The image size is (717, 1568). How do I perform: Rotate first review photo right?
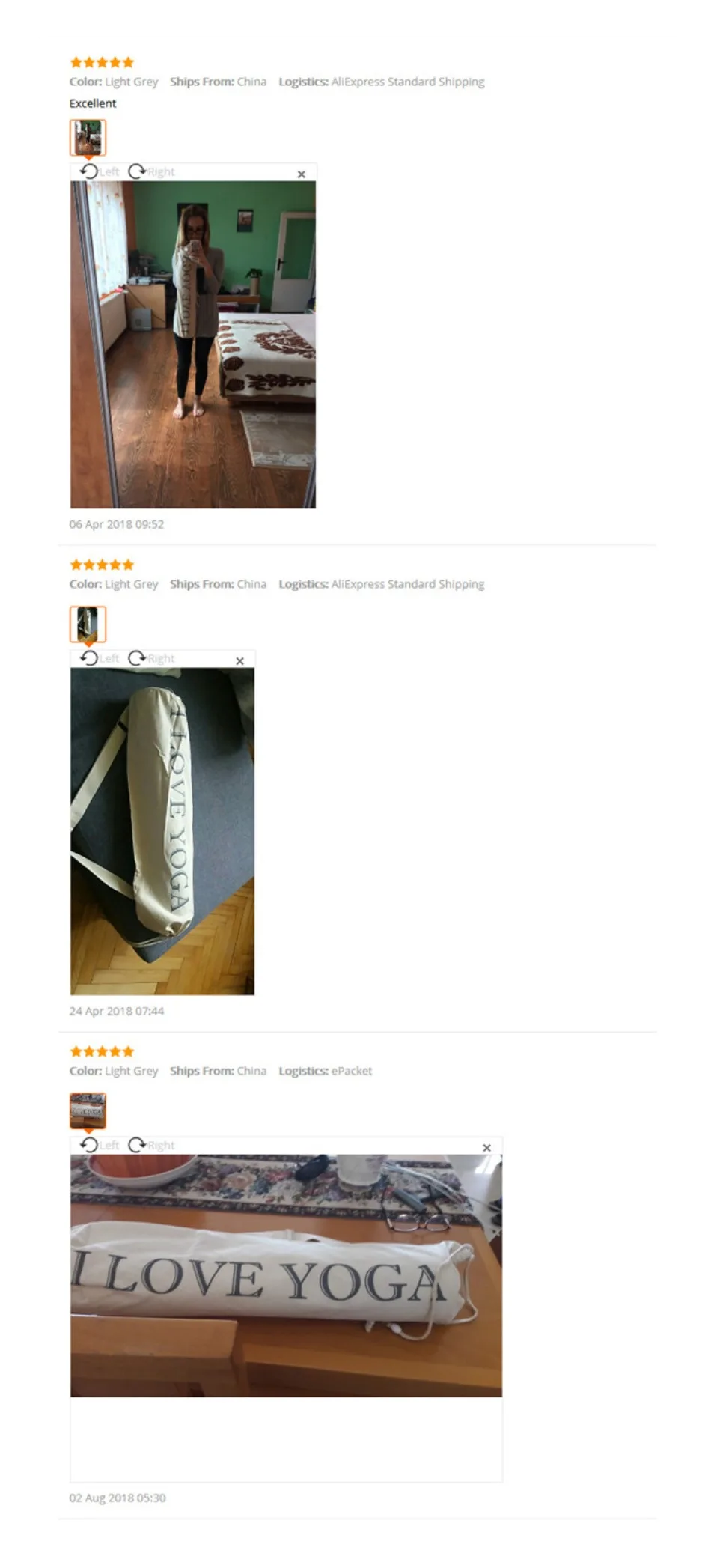pos(151,171)
